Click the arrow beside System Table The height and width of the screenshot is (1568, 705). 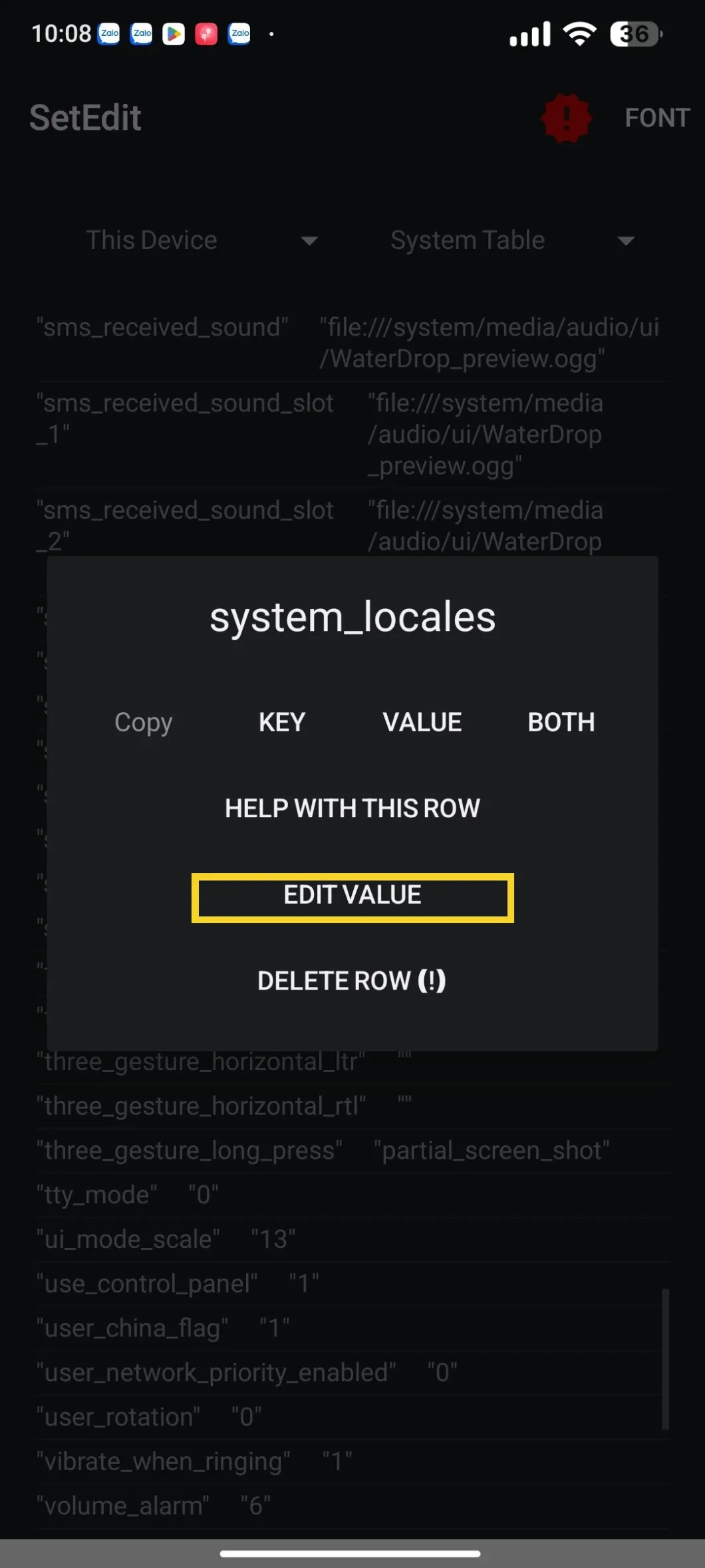tap(626, 240)
